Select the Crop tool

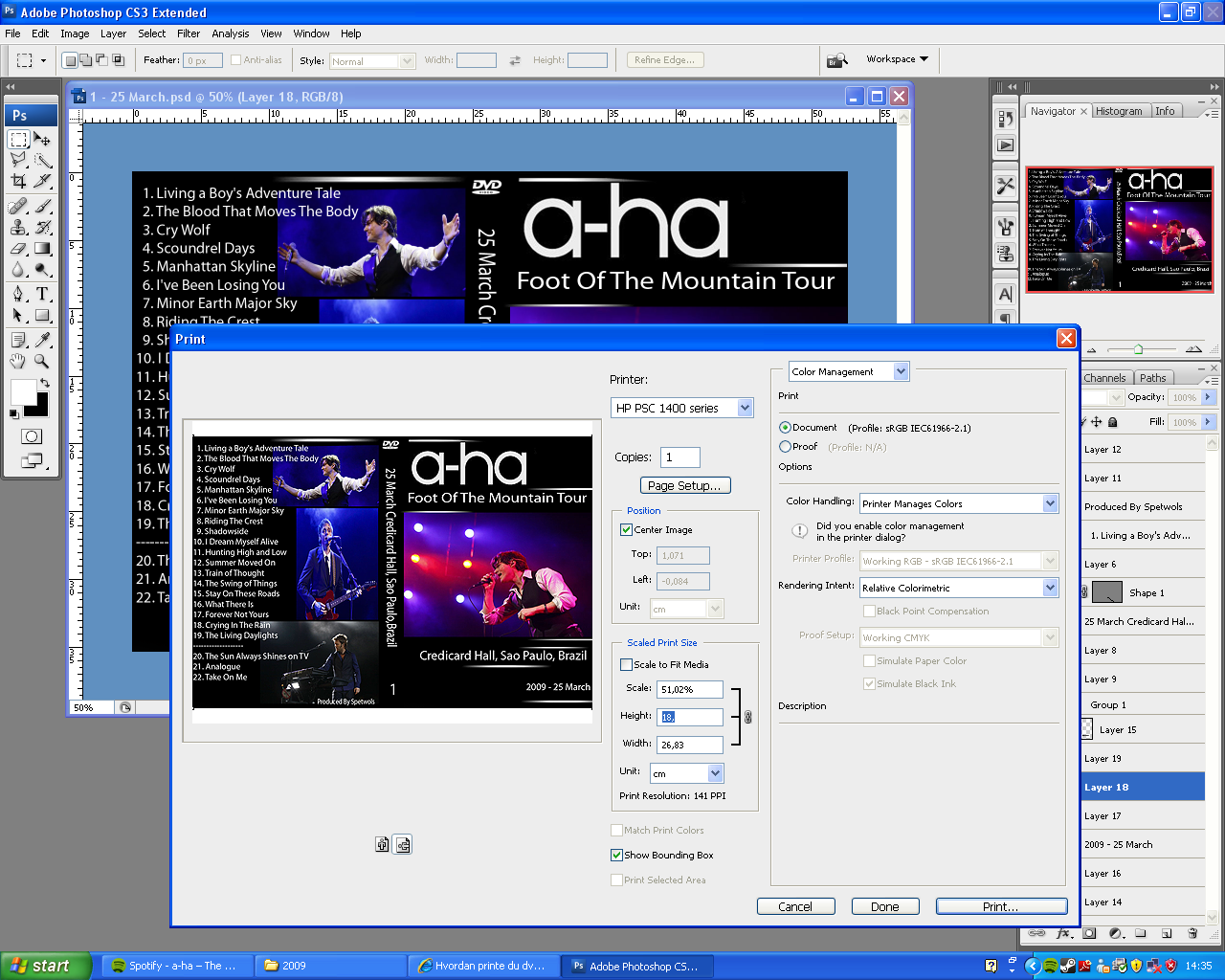pos(18,180)
